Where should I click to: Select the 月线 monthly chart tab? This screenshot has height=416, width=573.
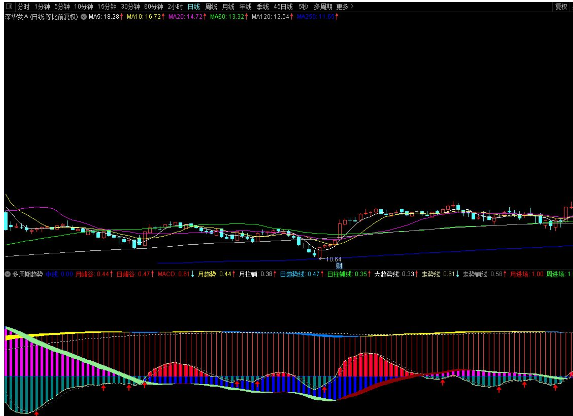click(x=228, y=7)
